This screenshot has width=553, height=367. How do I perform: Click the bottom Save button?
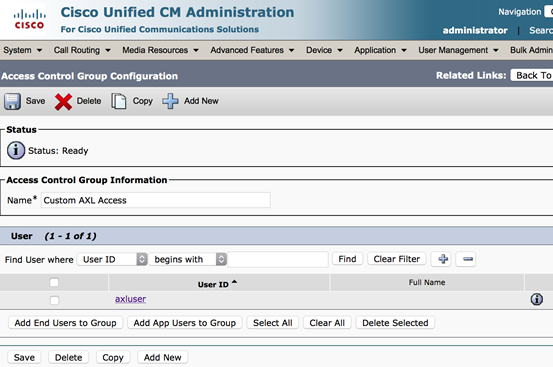(24, 357)
